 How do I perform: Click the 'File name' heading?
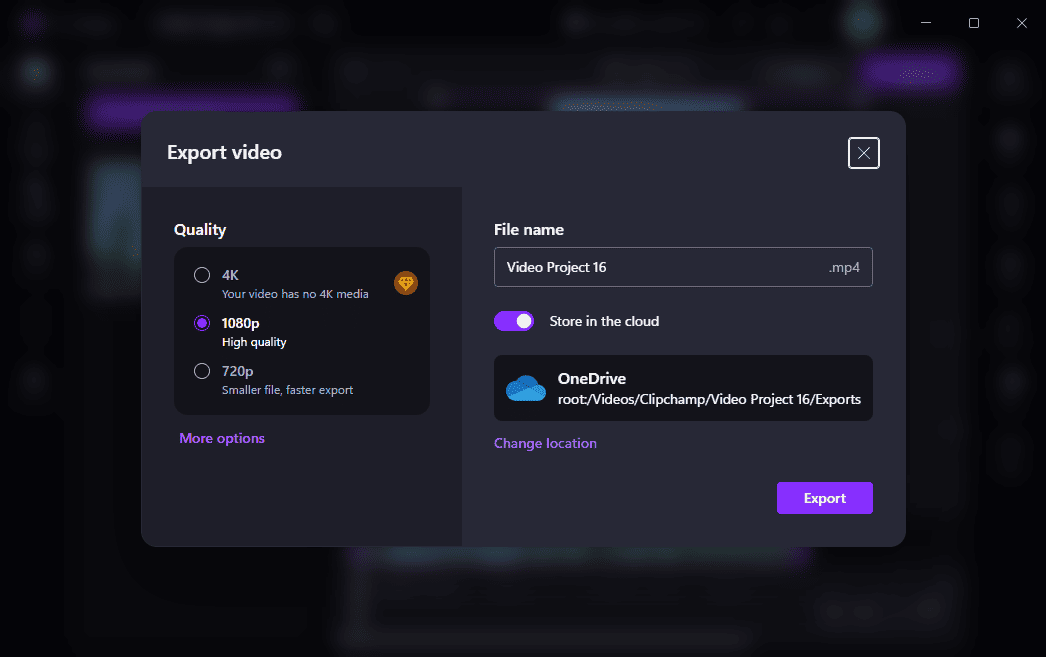tap(529, 229)
